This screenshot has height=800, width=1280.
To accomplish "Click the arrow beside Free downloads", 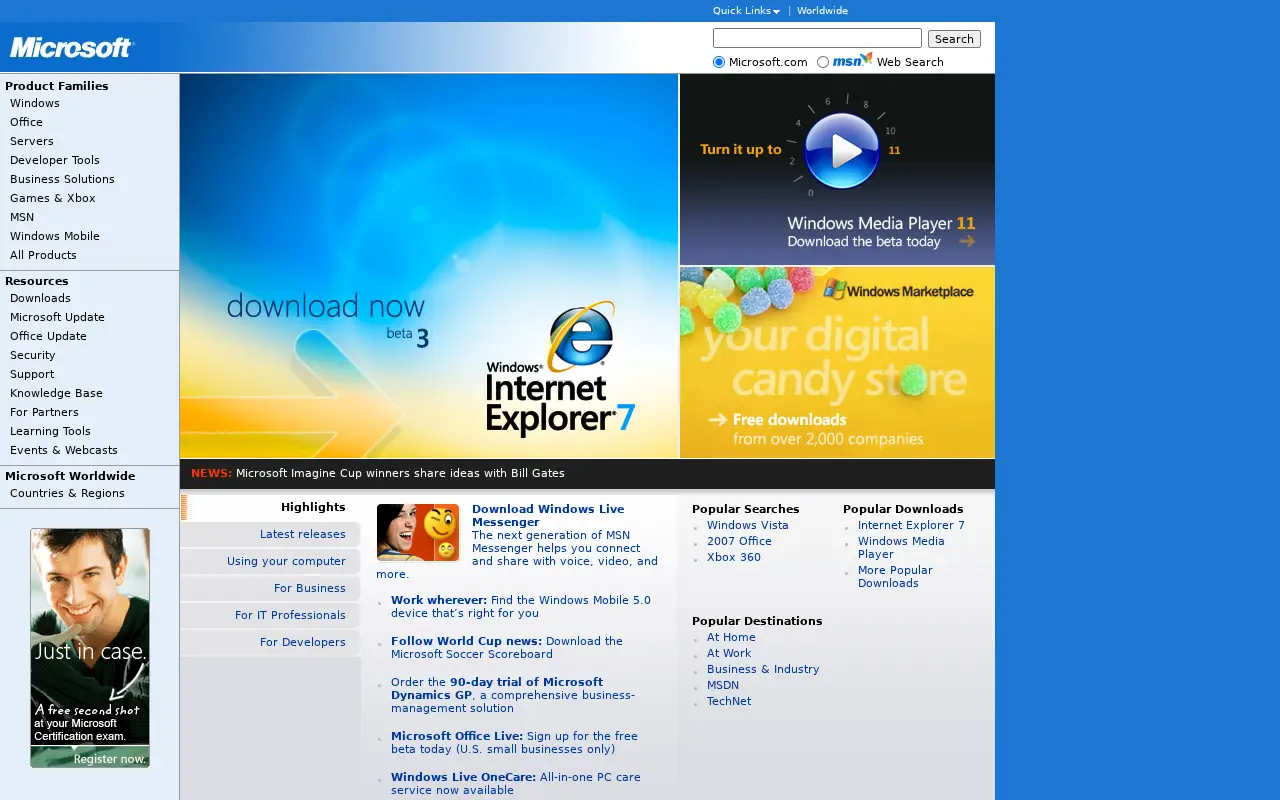I will click(717, 420).
